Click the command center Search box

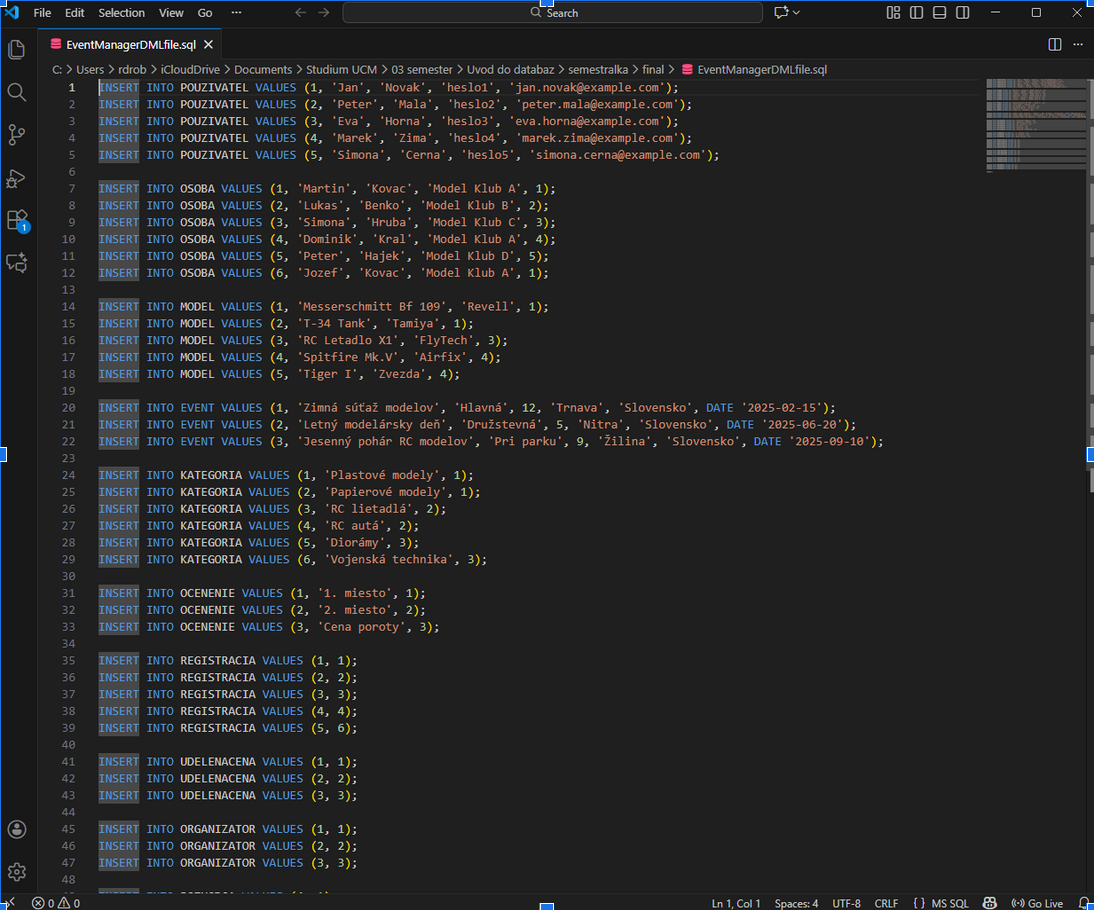(553, 13)
